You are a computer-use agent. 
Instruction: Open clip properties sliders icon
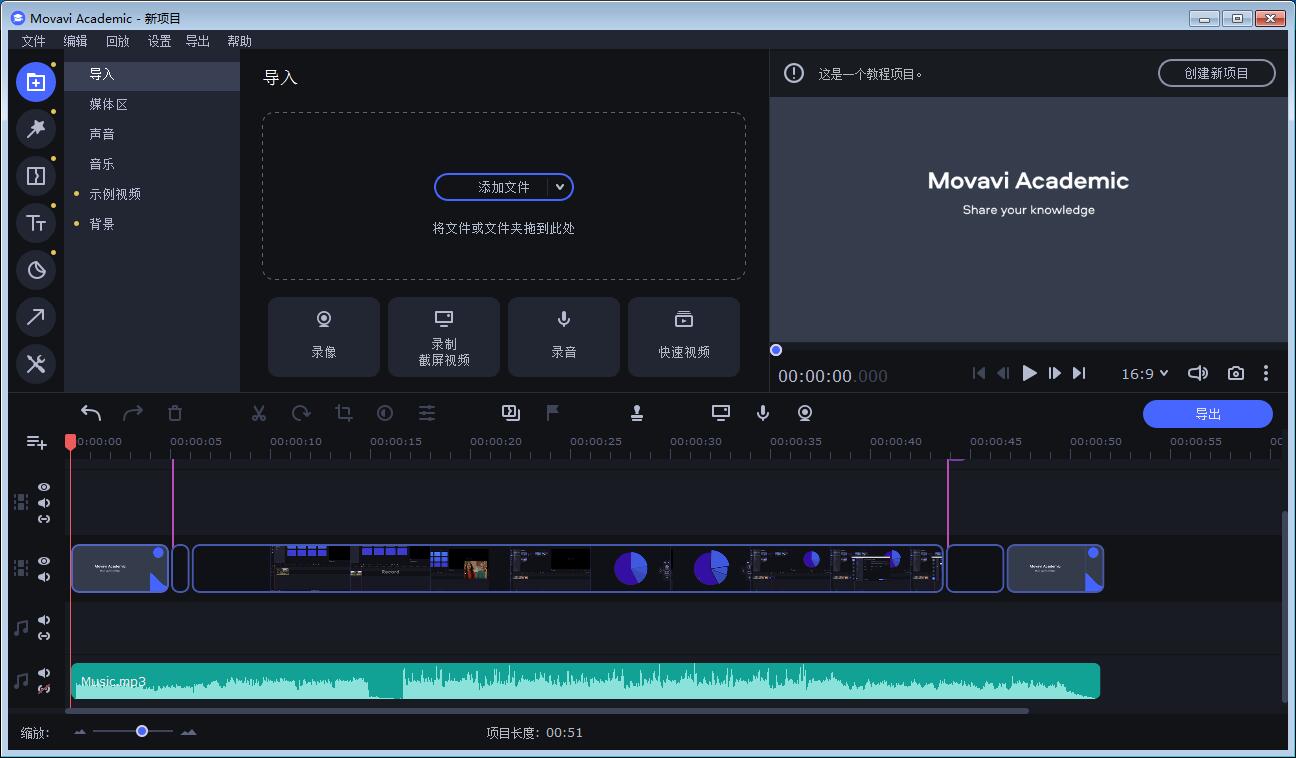427,413
